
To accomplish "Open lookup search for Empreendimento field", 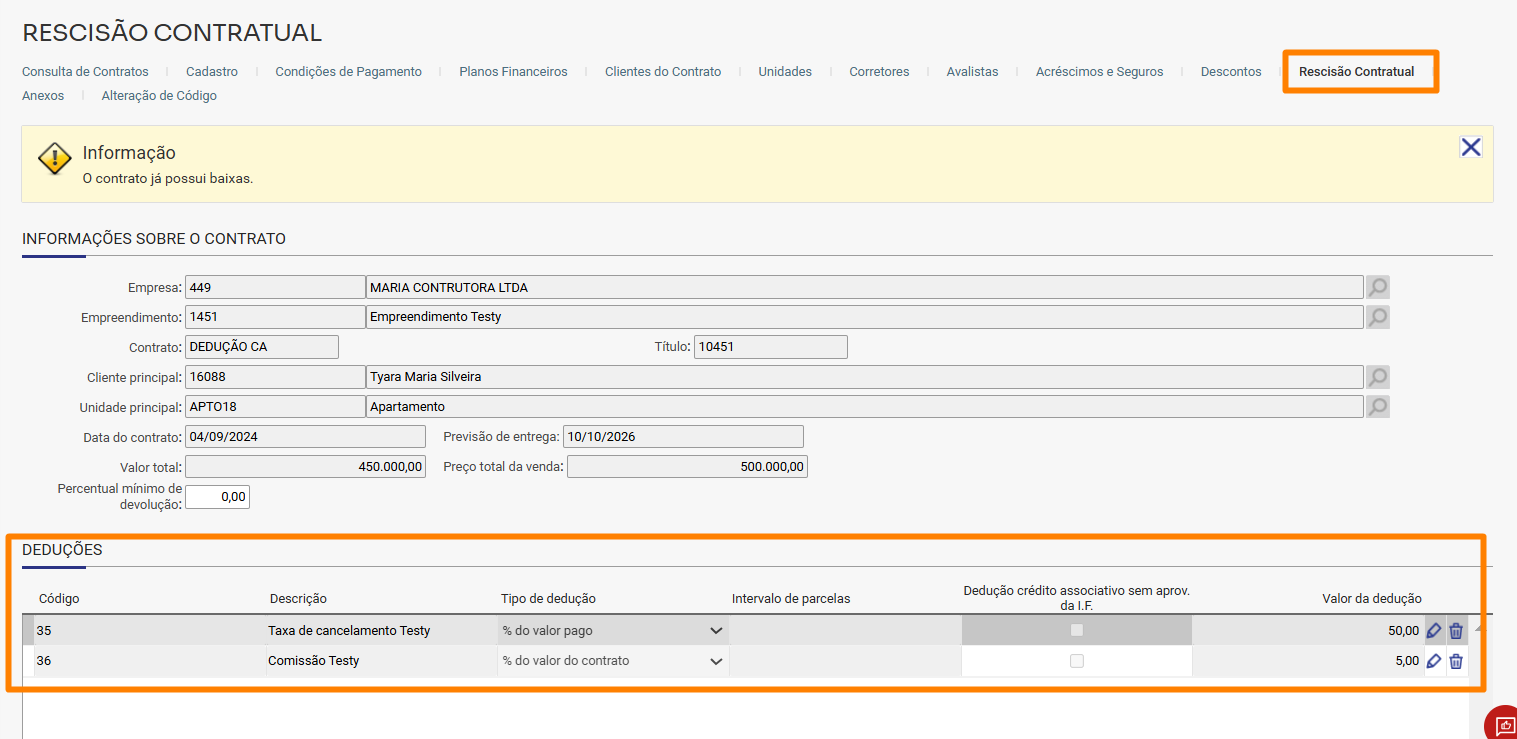I will (x=1378, y=317).
